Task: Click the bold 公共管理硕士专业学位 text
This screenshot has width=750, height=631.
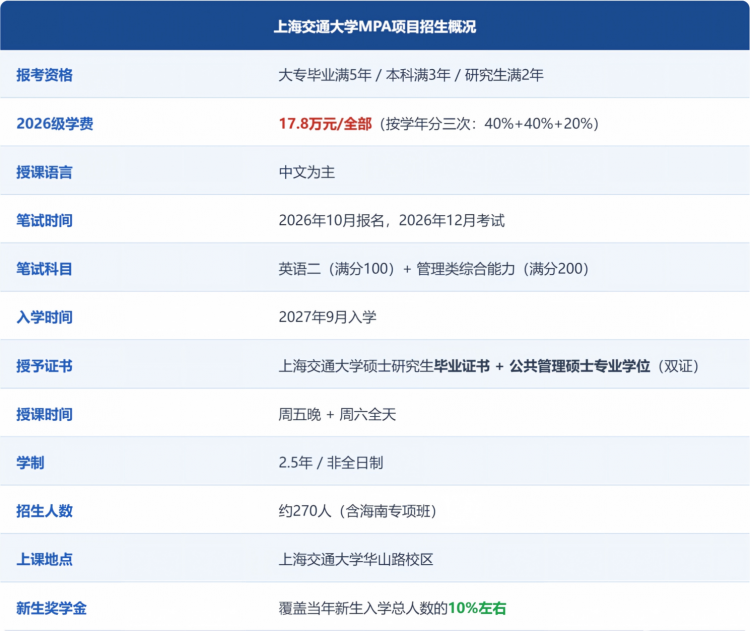Action: [x=580, y=366]
